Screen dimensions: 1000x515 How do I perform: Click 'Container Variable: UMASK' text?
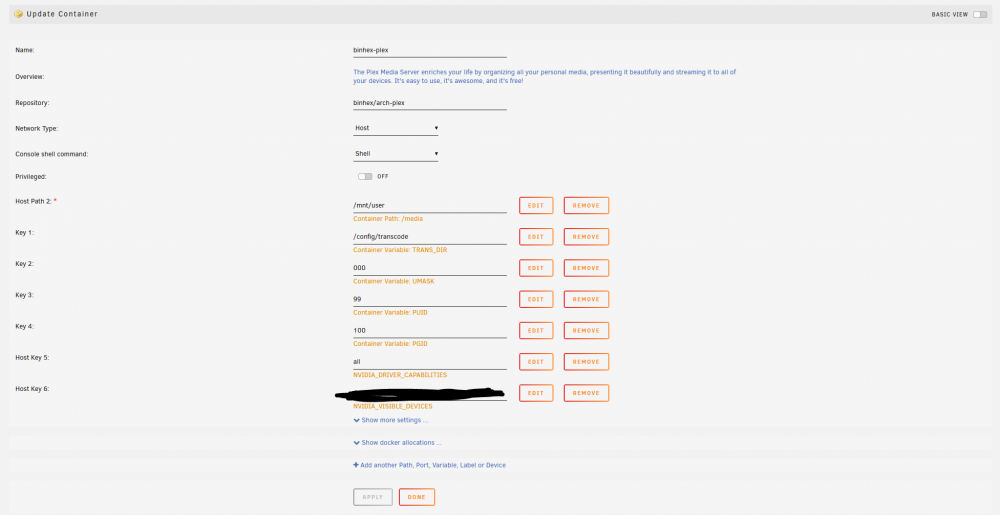(393, 281)
